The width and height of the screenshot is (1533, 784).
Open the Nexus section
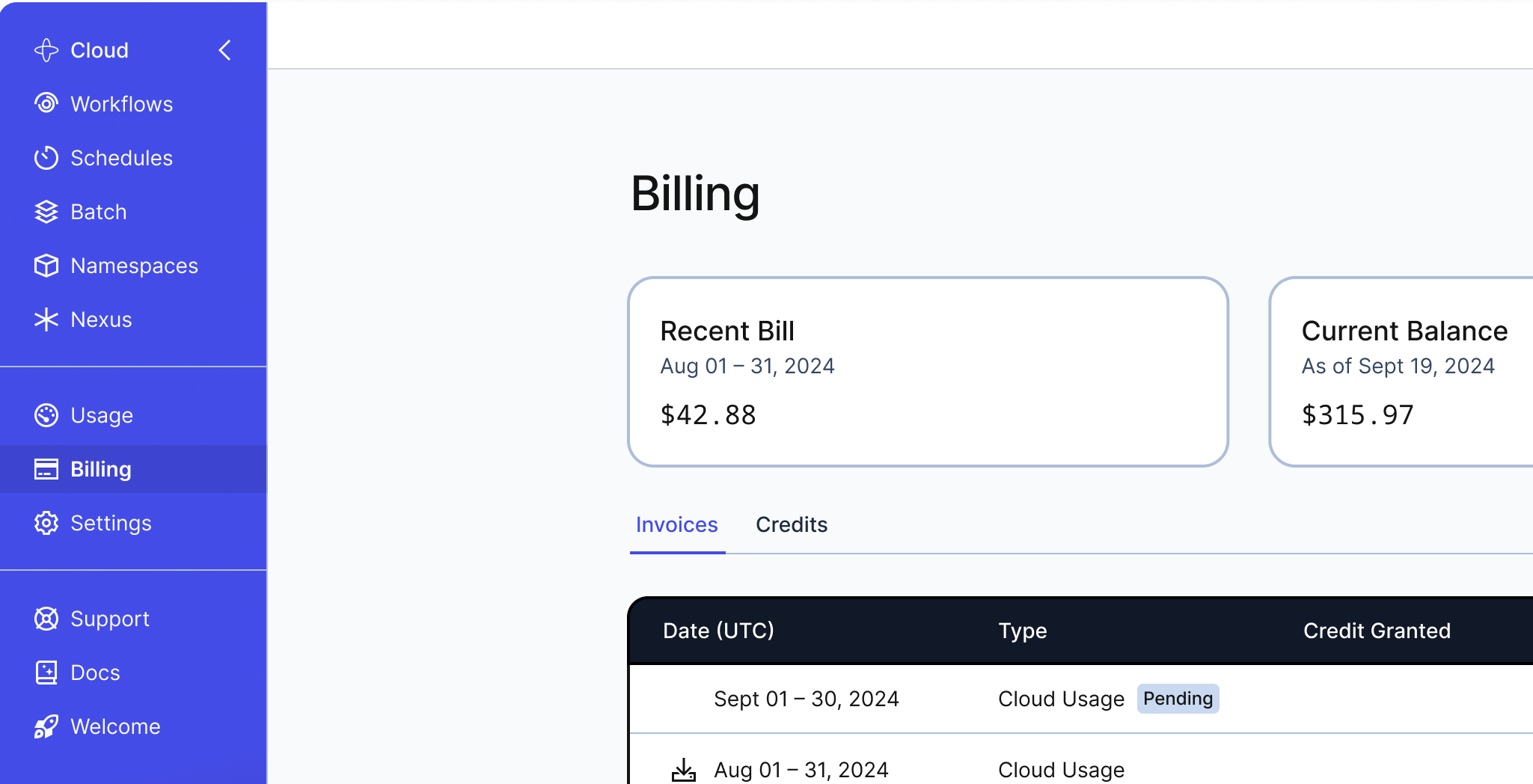101,319
